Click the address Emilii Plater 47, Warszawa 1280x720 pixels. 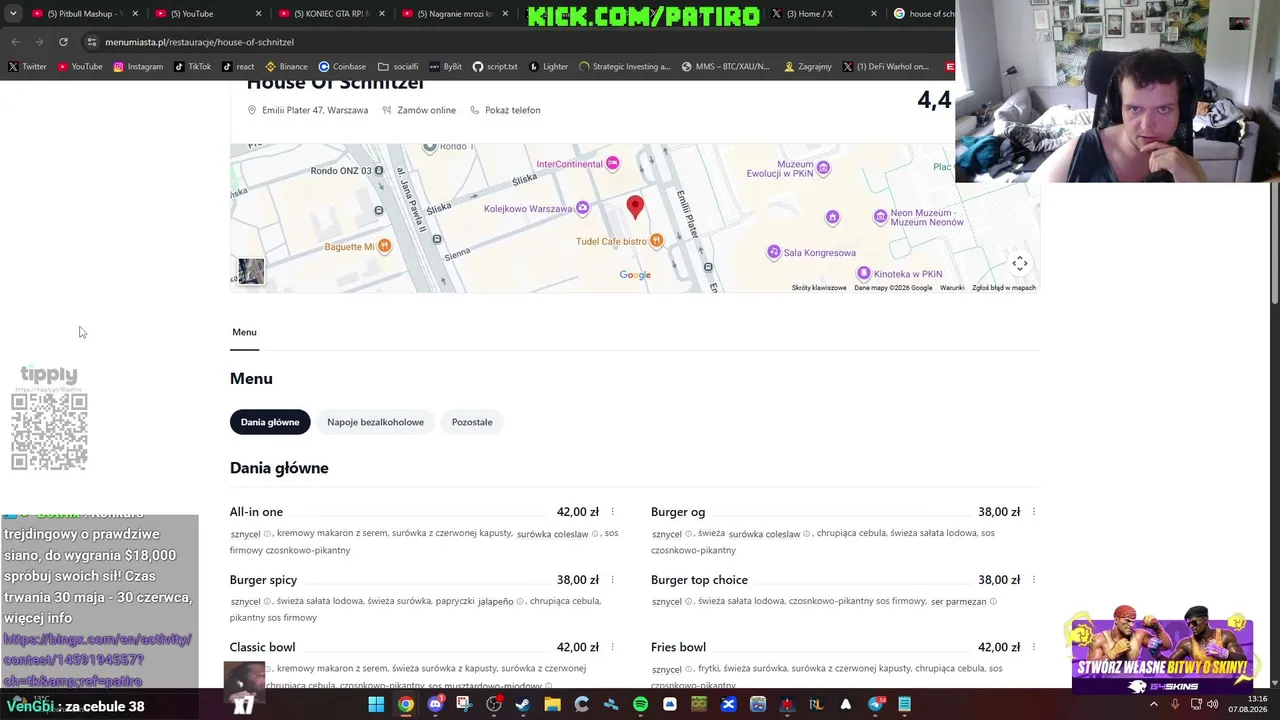click(x=308, y=110)
